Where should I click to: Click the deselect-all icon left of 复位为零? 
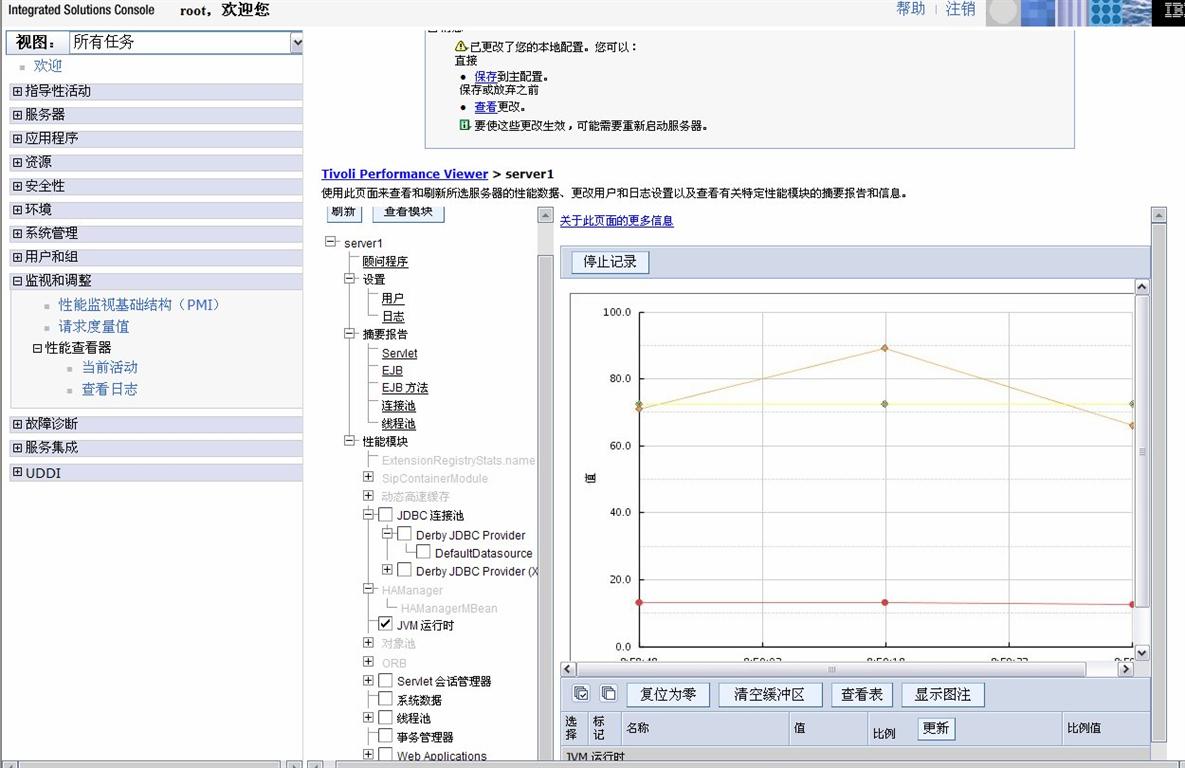(608, 694)
